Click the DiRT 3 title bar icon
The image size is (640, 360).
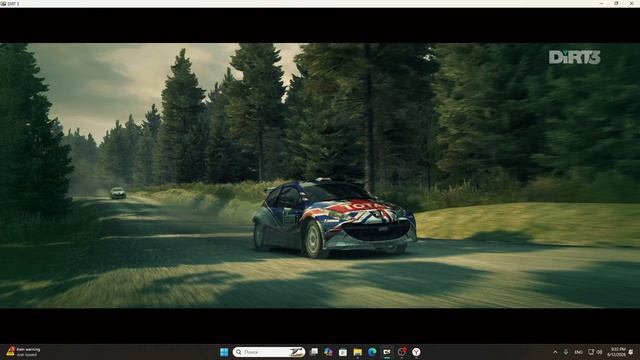pos(3,3)
